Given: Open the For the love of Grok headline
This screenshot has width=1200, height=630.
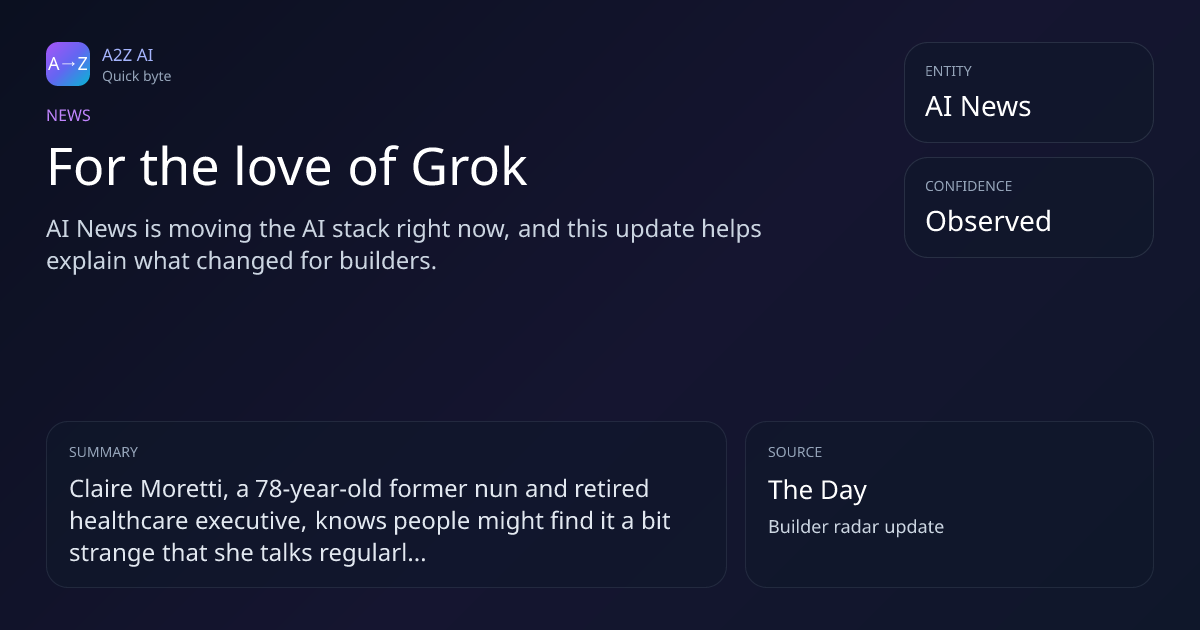Looking at the screenshot, I should point(287,167).
